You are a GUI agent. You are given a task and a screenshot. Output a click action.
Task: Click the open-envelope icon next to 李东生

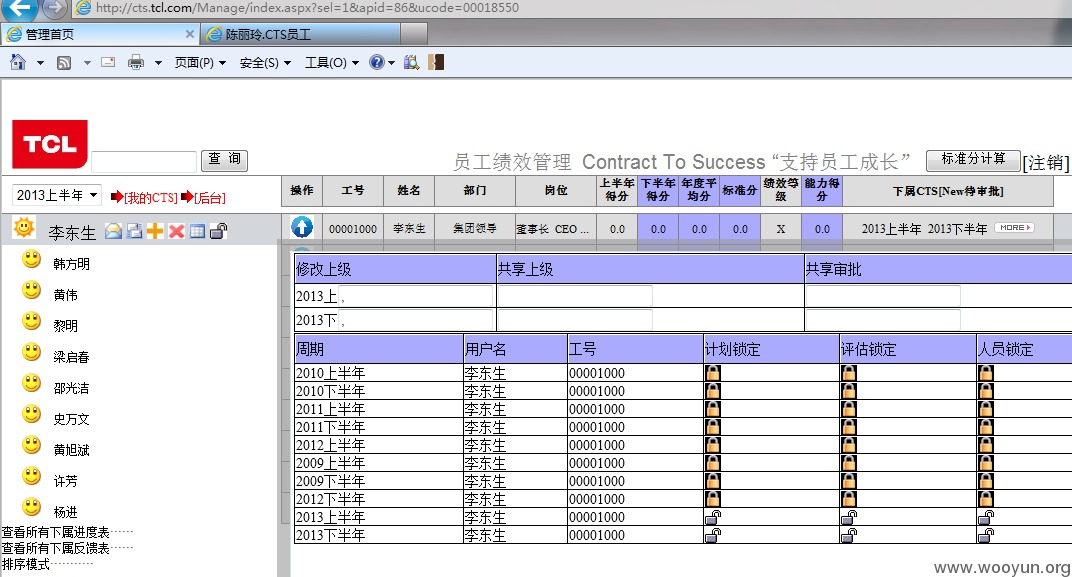113,231
